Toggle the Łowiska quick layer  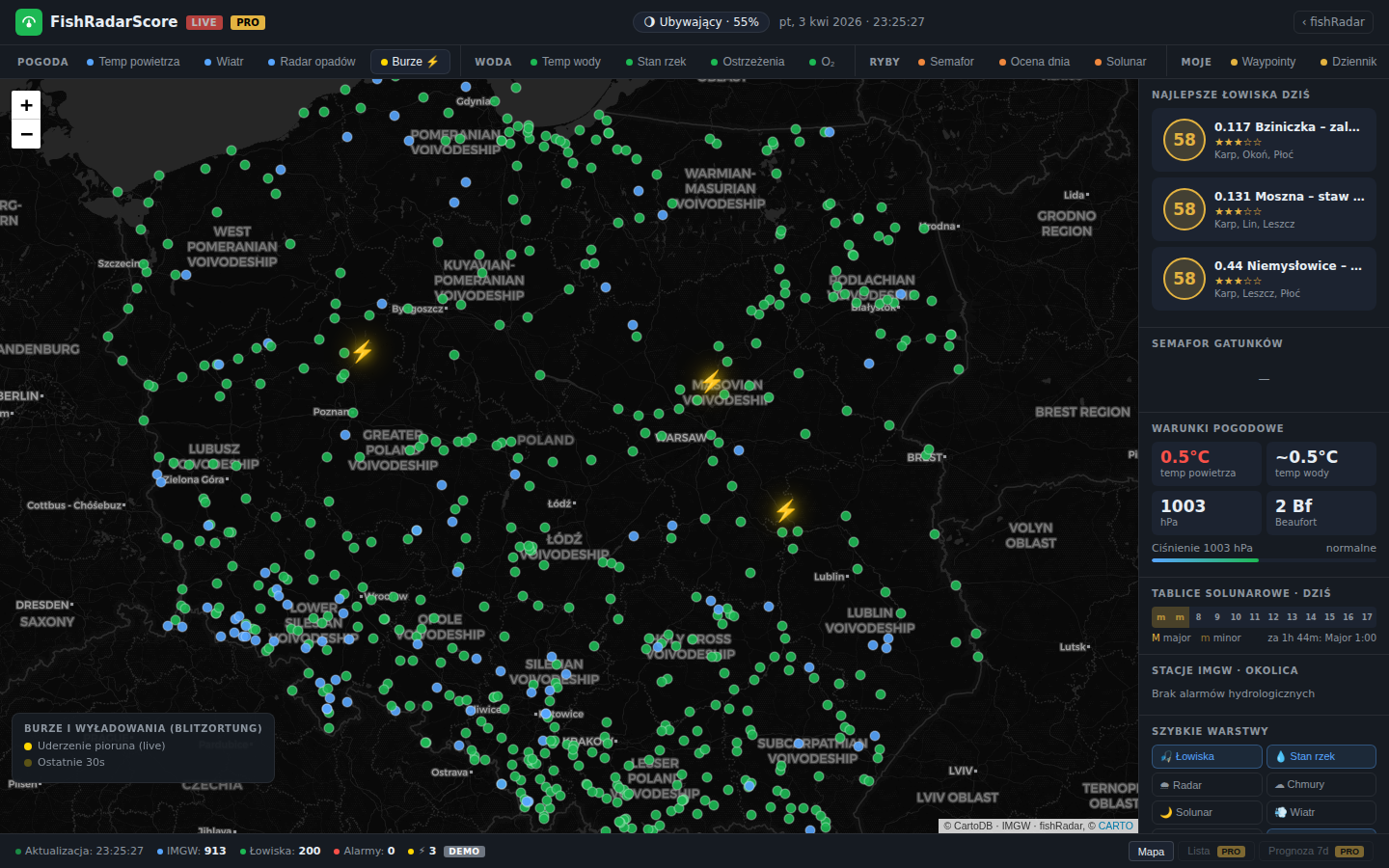click(x=1206, y=756)
